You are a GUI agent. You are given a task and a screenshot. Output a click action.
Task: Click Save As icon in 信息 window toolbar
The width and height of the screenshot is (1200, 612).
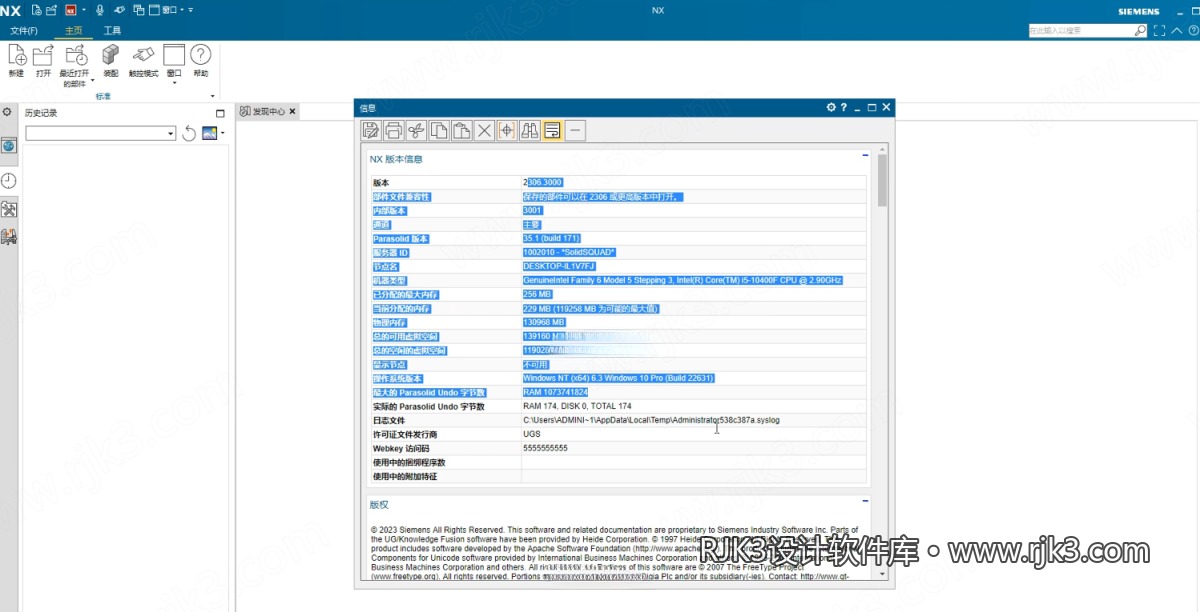pos(371,130)
